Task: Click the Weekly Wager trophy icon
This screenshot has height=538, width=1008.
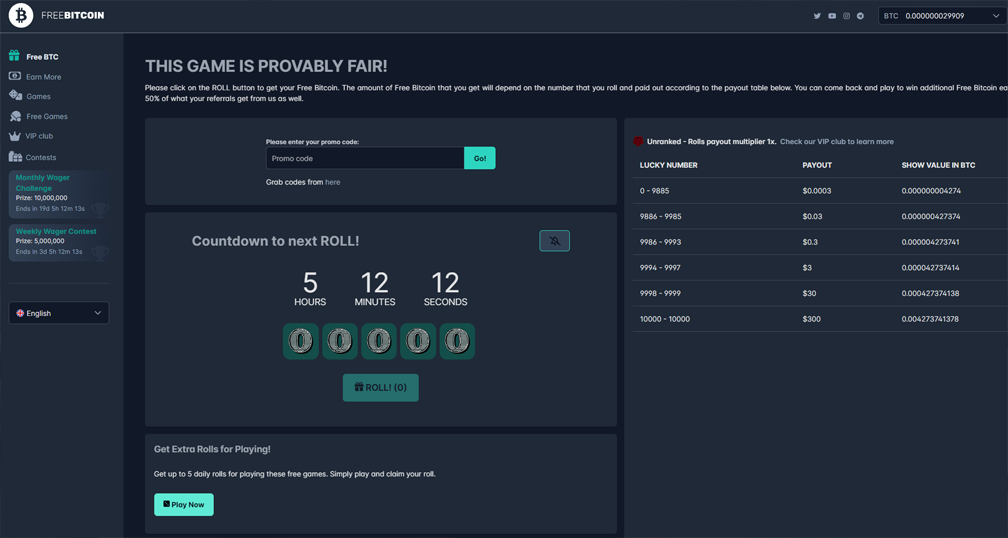Action: click(100, 253)
